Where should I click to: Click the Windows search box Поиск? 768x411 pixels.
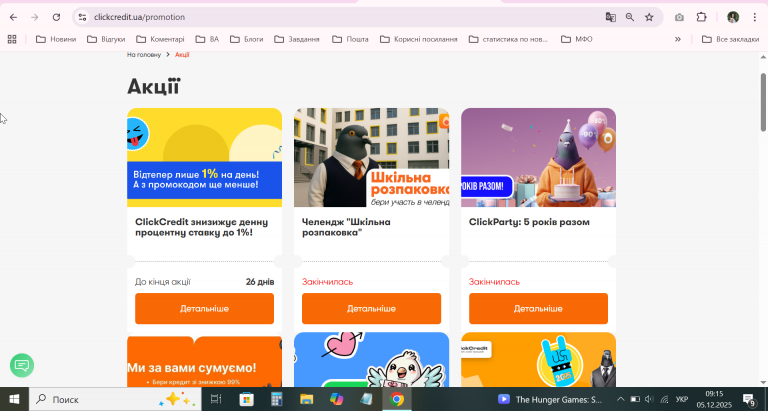(115, 399)
